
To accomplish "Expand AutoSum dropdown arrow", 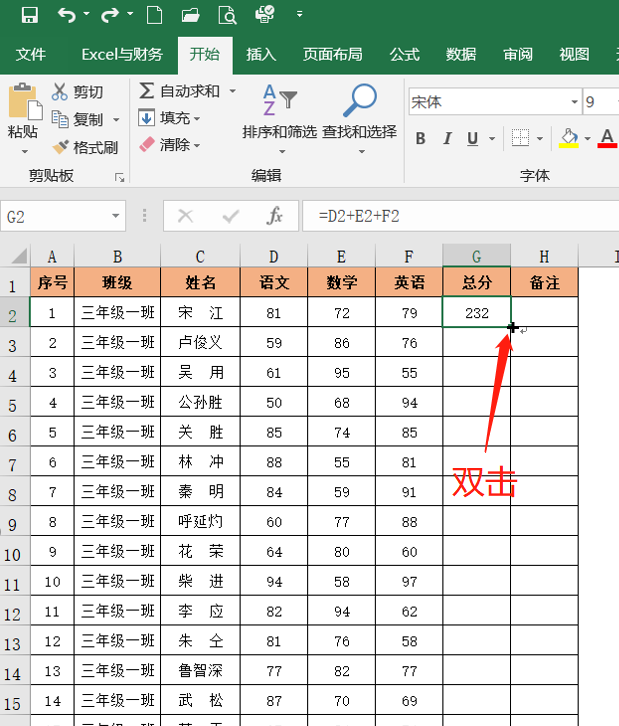I will (232, 91).
